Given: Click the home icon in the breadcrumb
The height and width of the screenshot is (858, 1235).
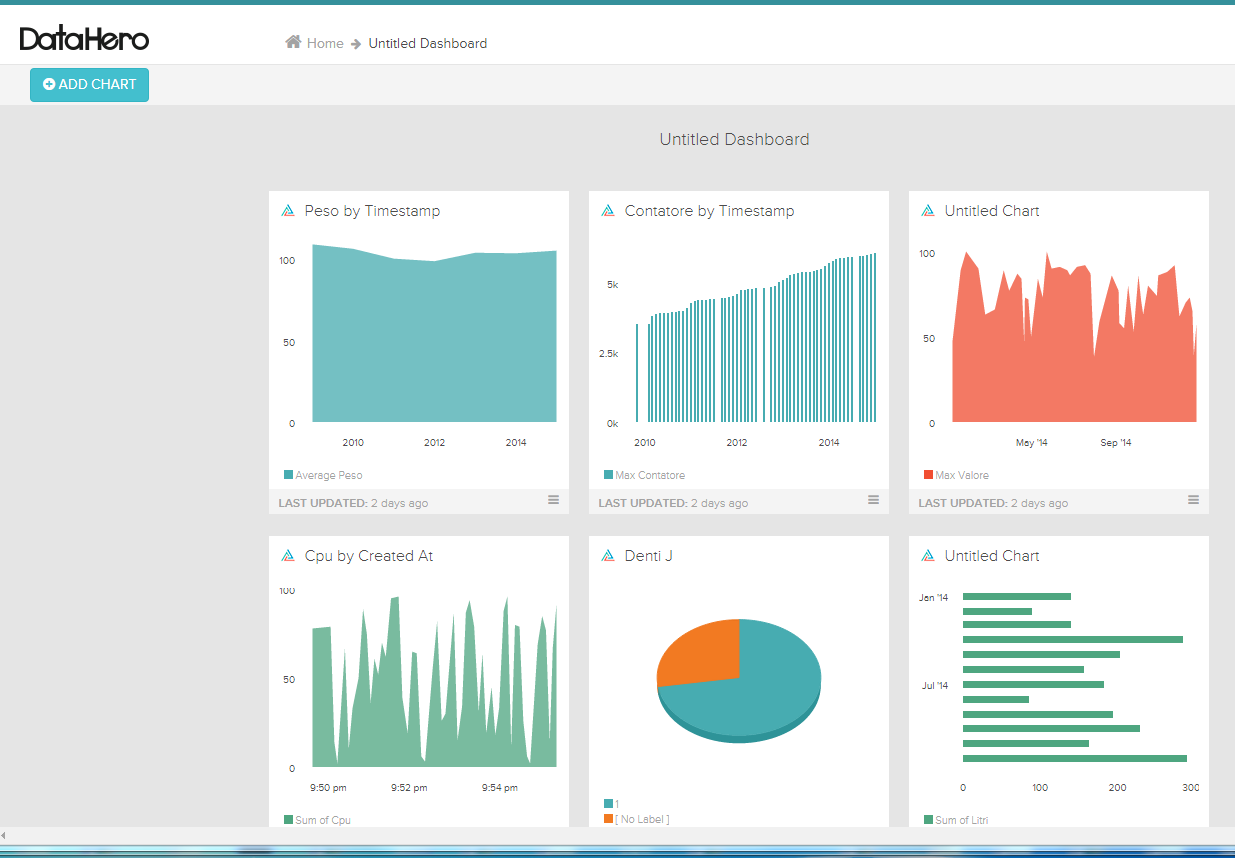Looking at the screenshot, I should pos(290,42).
